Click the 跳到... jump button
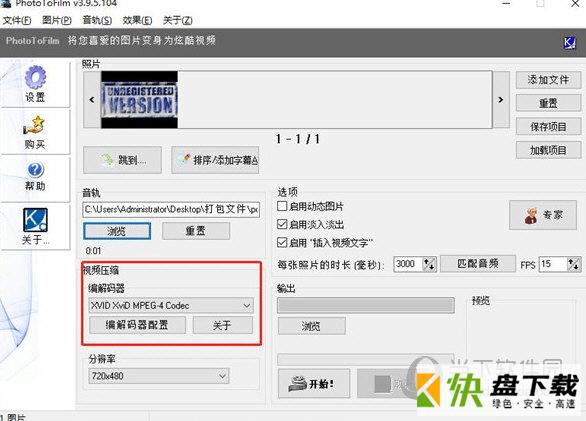This screenshot has width=586, height=421. pos(123,160)
